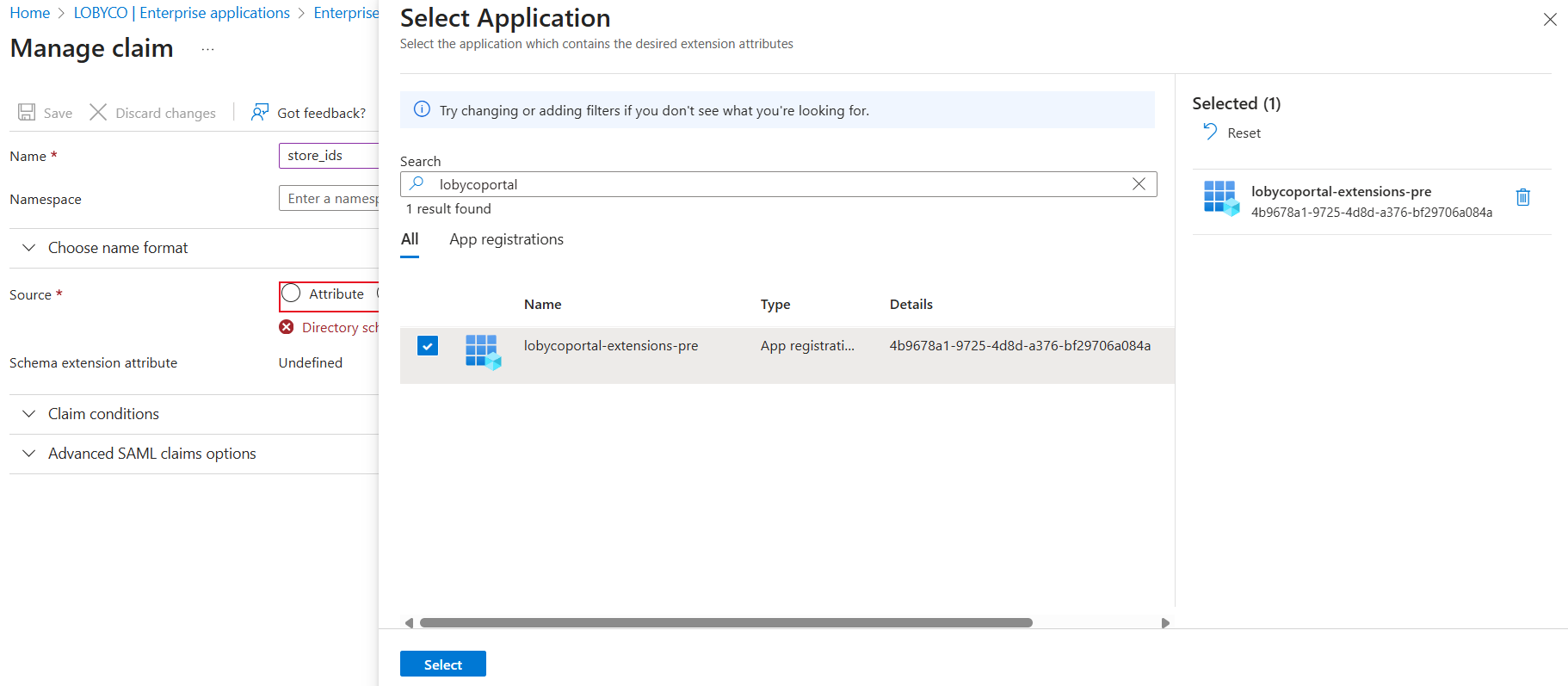The width and height of the screenshot is (1568, 686).
Task: Click the Discard changes X icon
Action: (x=98, y=112)
